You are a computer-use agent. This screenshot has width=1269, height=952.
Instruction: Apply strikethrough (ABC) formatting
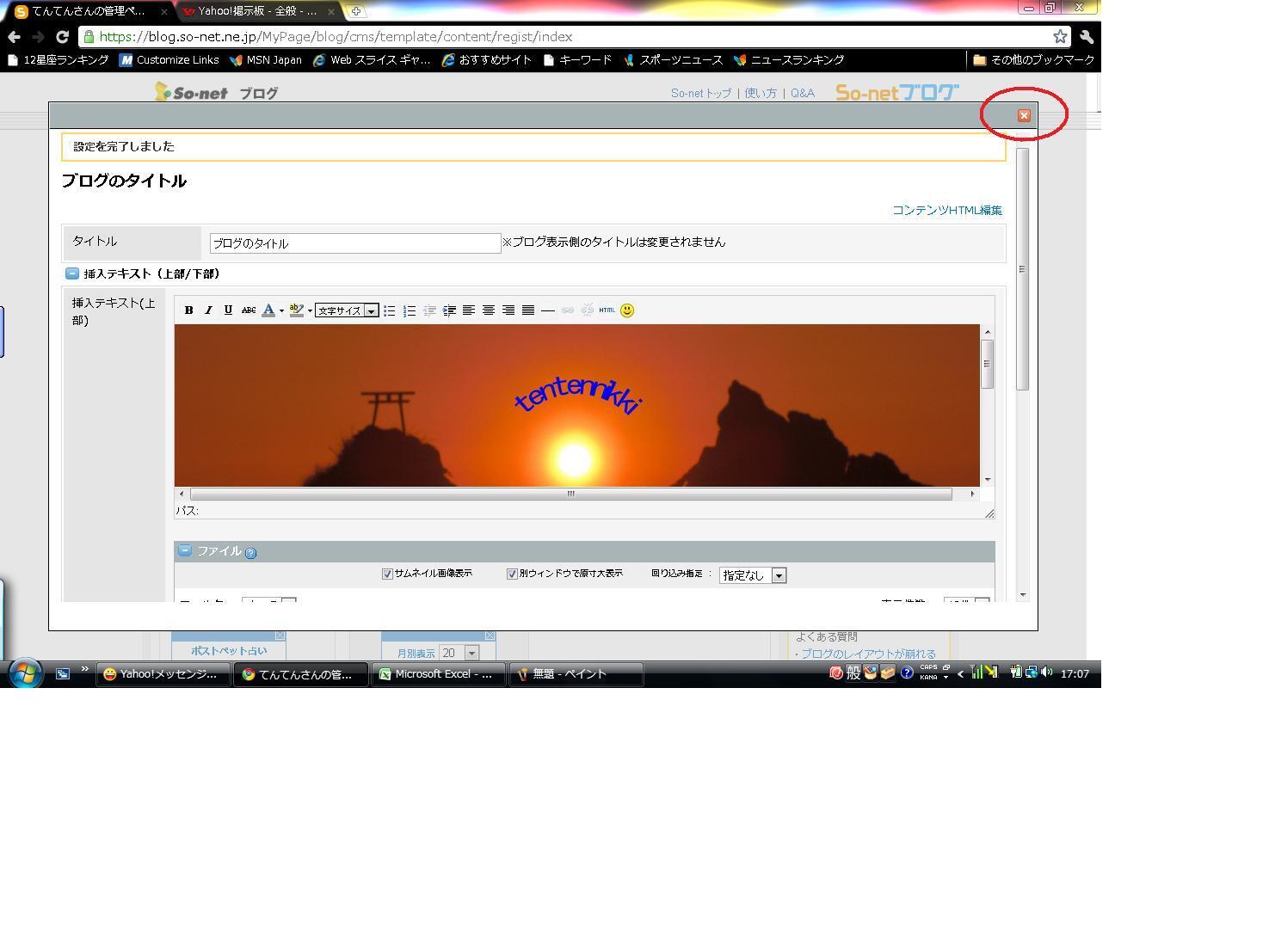tap(249, 310)
